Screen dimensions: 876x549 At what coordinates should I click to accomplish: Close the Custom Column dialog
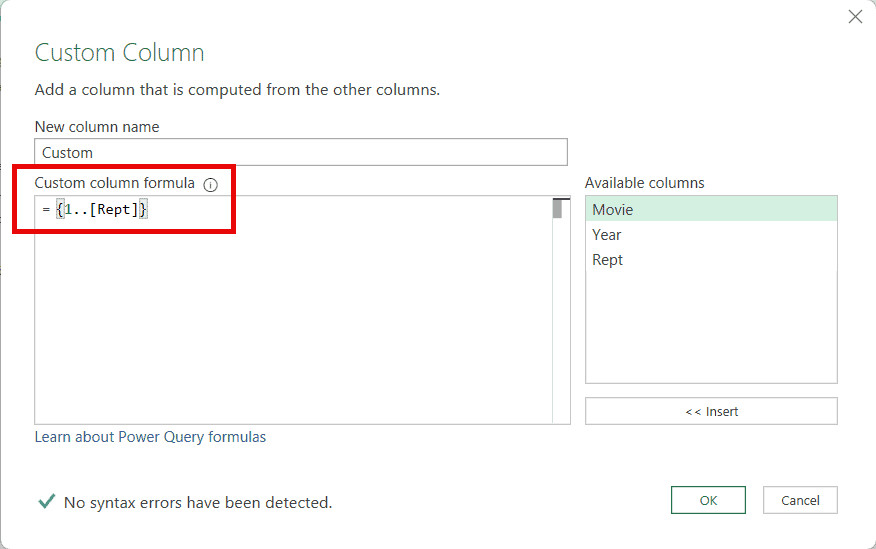point(855,16)
